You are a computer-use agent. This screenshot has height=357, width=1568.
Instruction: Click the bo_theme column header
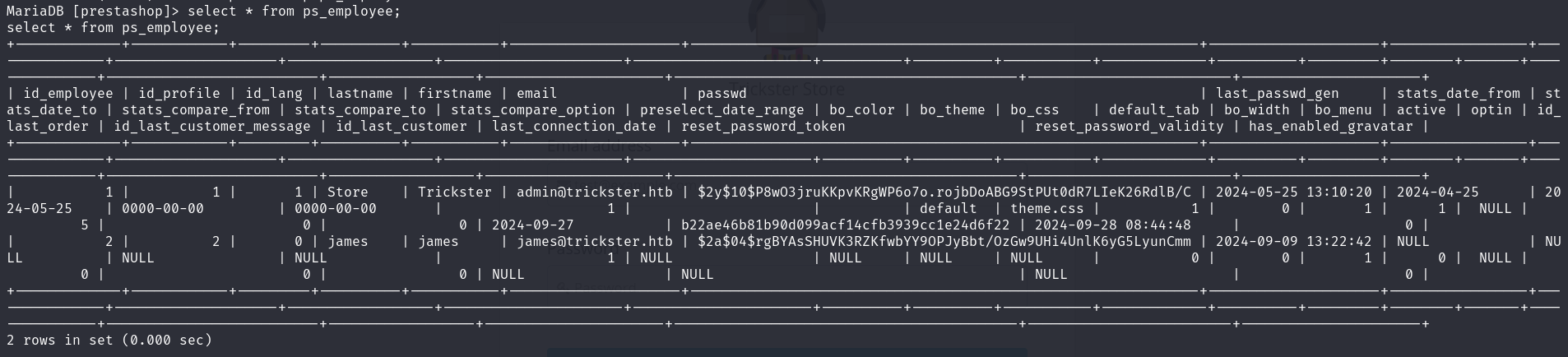click(x=953, y=109)
